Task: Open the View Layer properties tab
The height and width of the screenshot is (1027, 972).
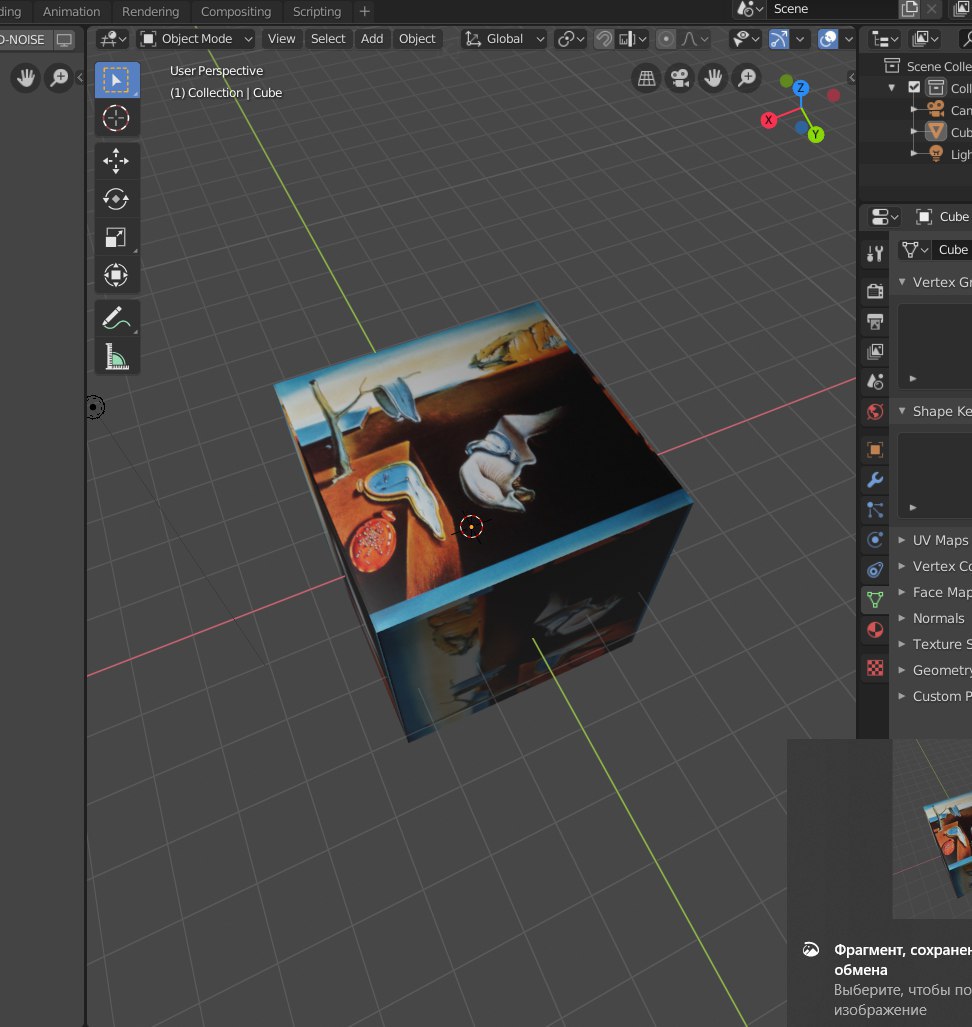Action: [875, 351]
